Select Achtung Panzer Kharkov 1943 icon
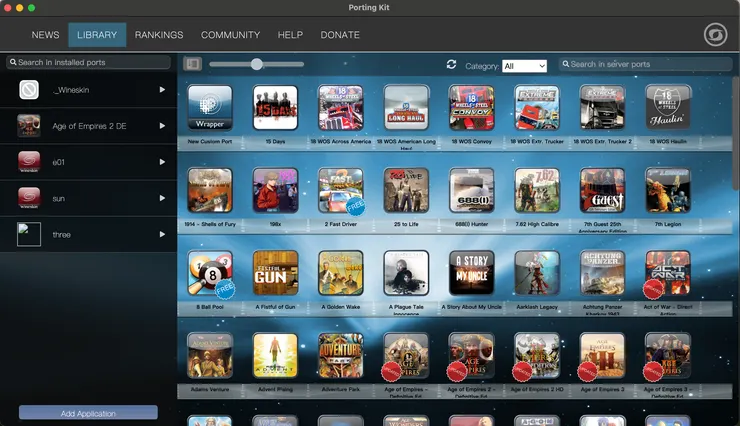 (x=602, y=273)
